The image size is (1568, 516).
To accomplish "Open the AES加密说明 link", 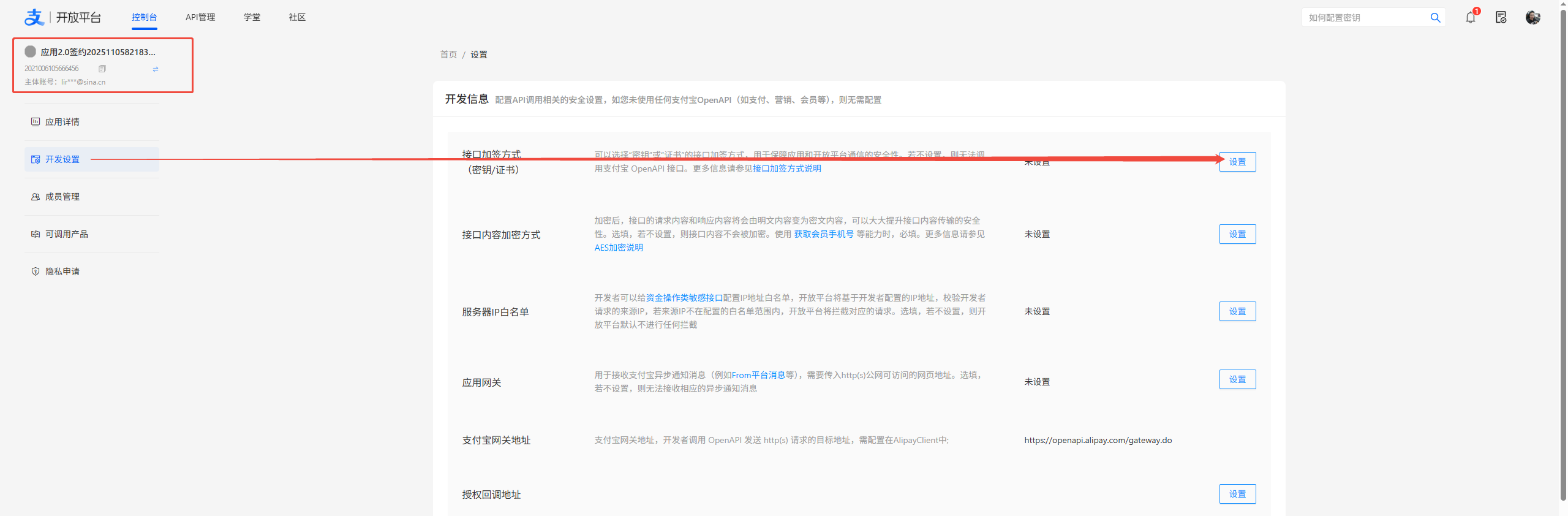I will pyautogui.click(x=619, y=248).
